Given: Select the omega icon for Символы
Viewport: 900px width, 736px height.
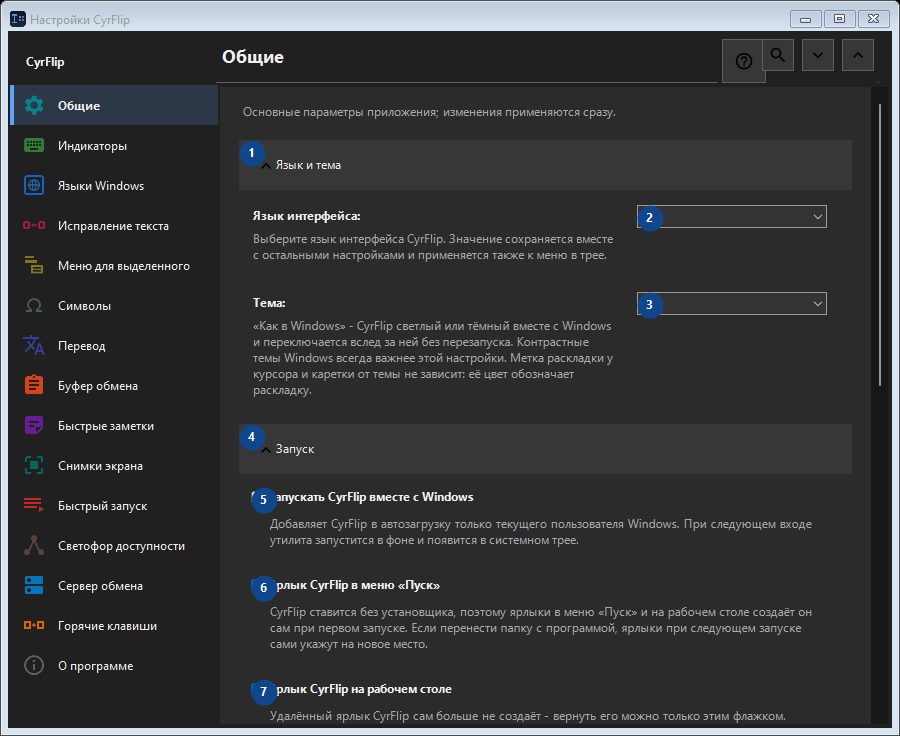Looking at the screenshot, I should click(34, 305).
